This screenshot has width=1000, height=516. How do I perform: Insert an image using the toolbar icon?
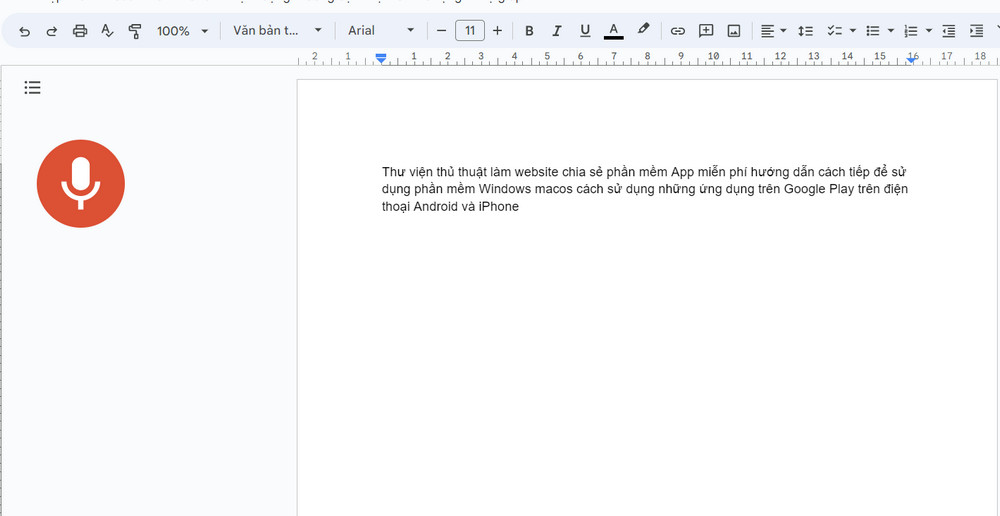(734, 31)
